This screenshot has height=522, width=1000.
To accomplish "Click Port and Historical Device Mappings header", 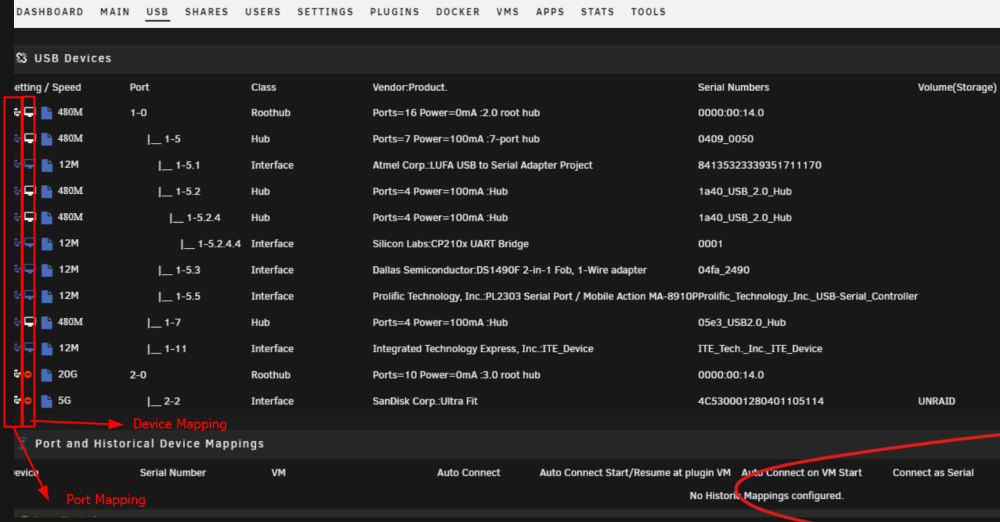I will coord(149,444).
